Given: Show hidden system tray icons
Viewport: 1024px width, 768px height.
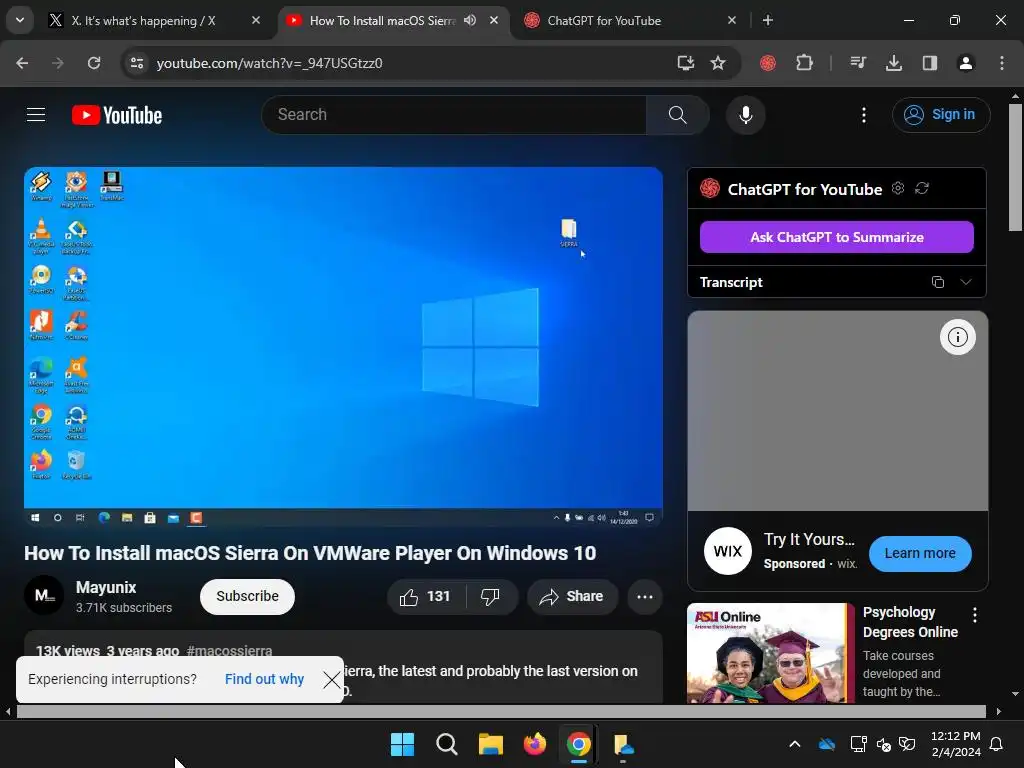Looking at the screenshot, I should pyautogui.click(x=794, y=744).
